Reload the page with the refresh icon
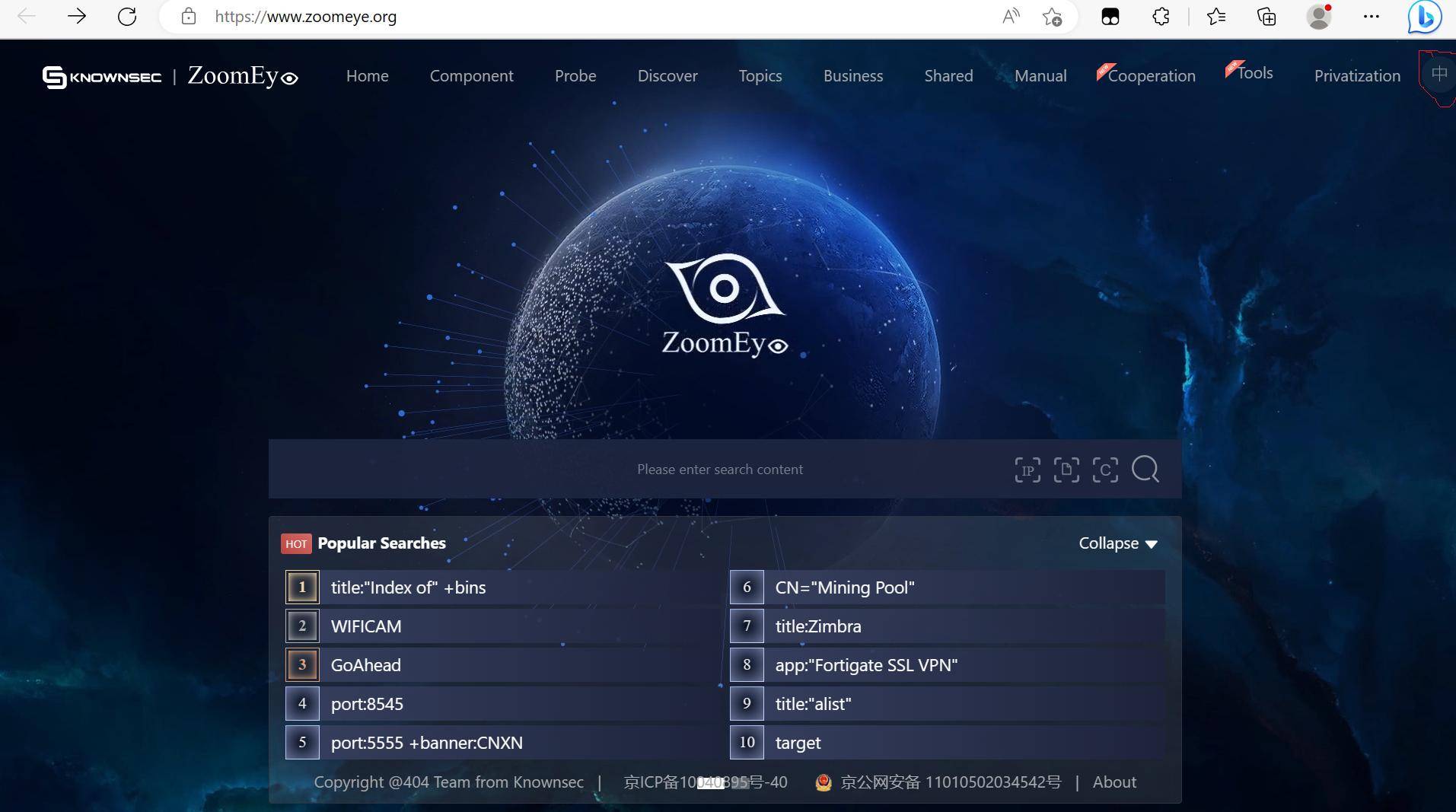 127,16
